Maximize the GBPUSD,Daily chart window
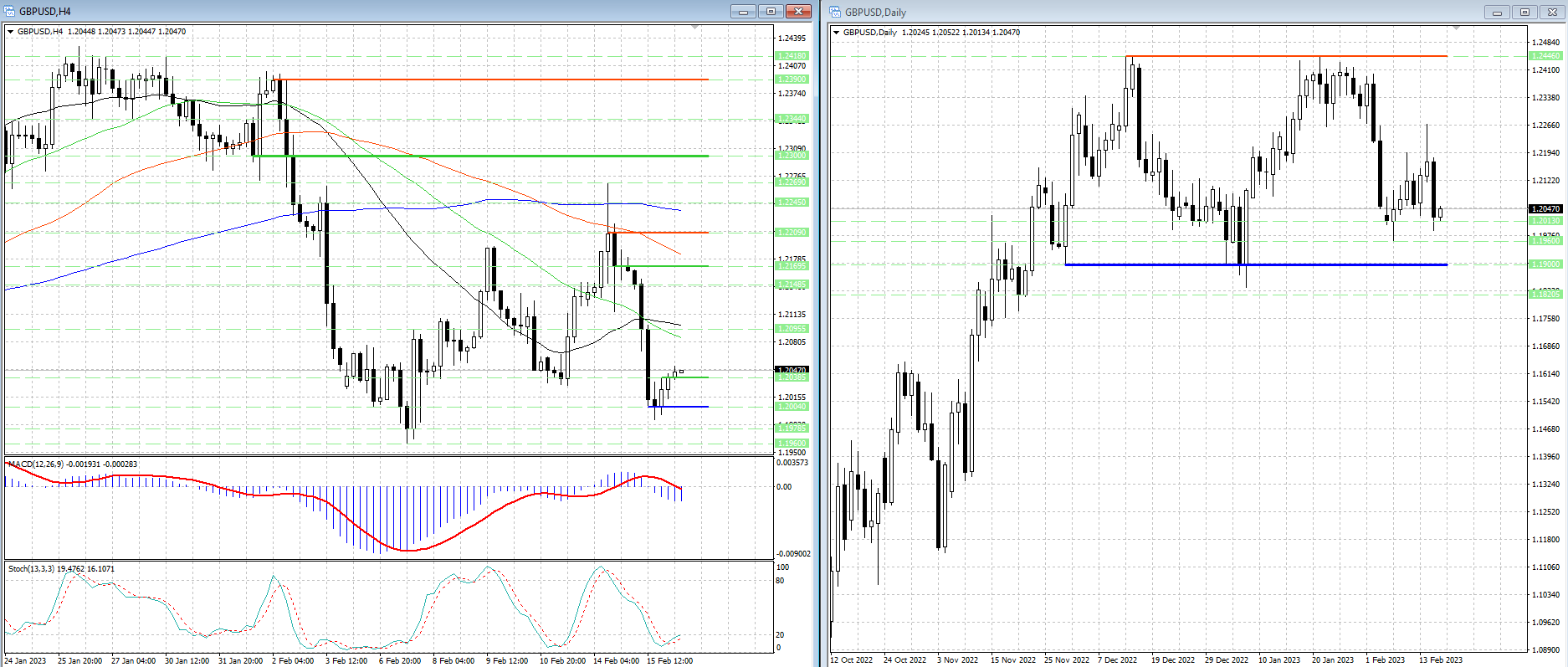 1524,12
